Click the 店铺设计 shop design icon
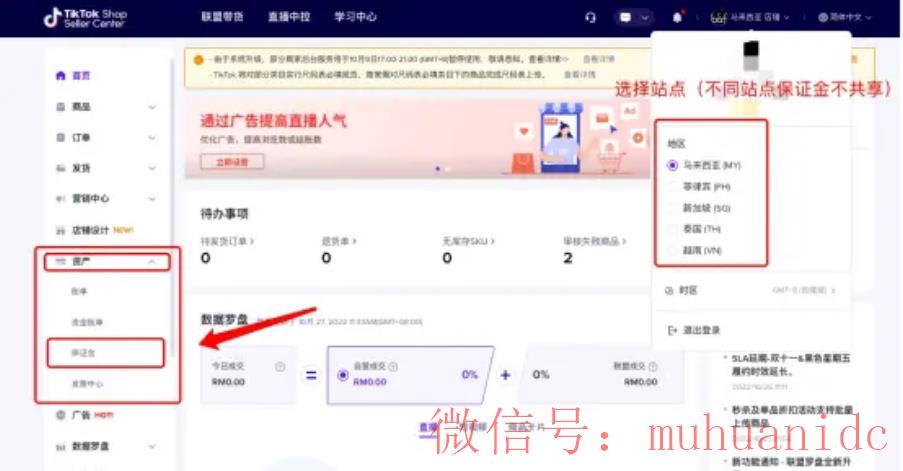The width and height of the screenshot is (903, 471). pyautogui.click(x=60, y=230)
